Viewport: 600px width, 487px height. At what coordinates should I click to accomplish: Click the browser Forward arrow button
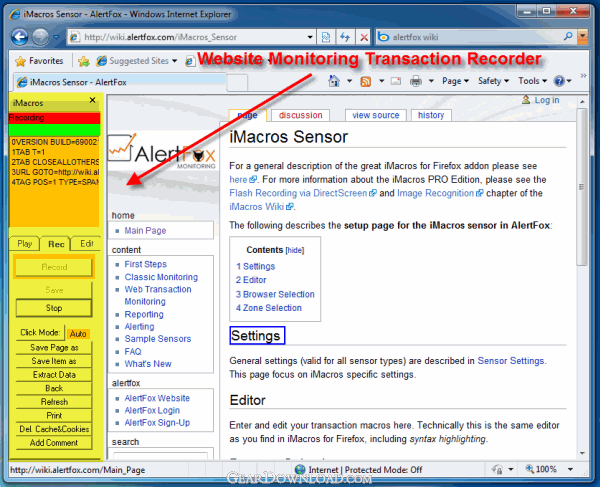[40, 37]
